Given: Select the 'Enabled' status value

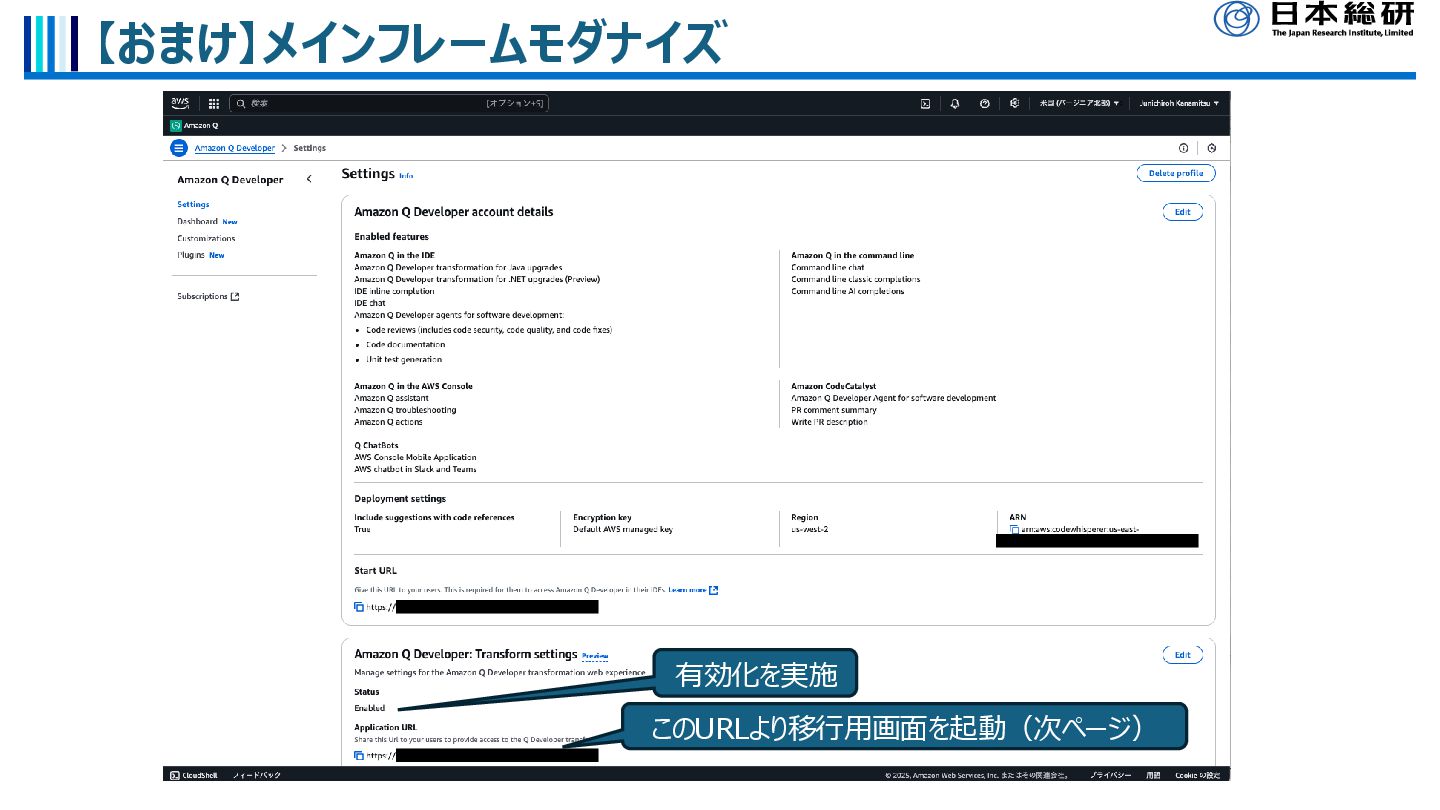Looking at the screenshot, I should click(369, 707).
